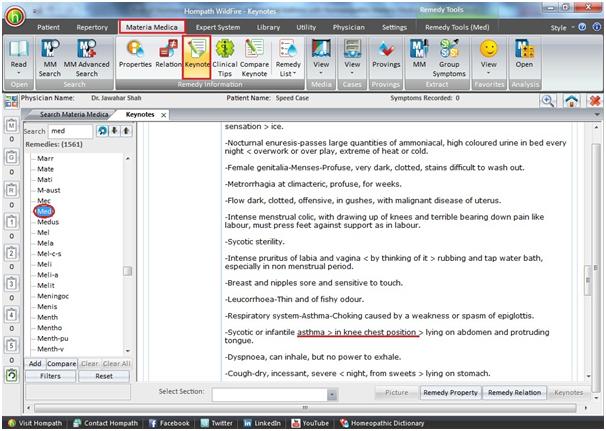This screenshot has height=431, width=606.
Task: Click the Open Analysis icon
Action: click(524, 54)
